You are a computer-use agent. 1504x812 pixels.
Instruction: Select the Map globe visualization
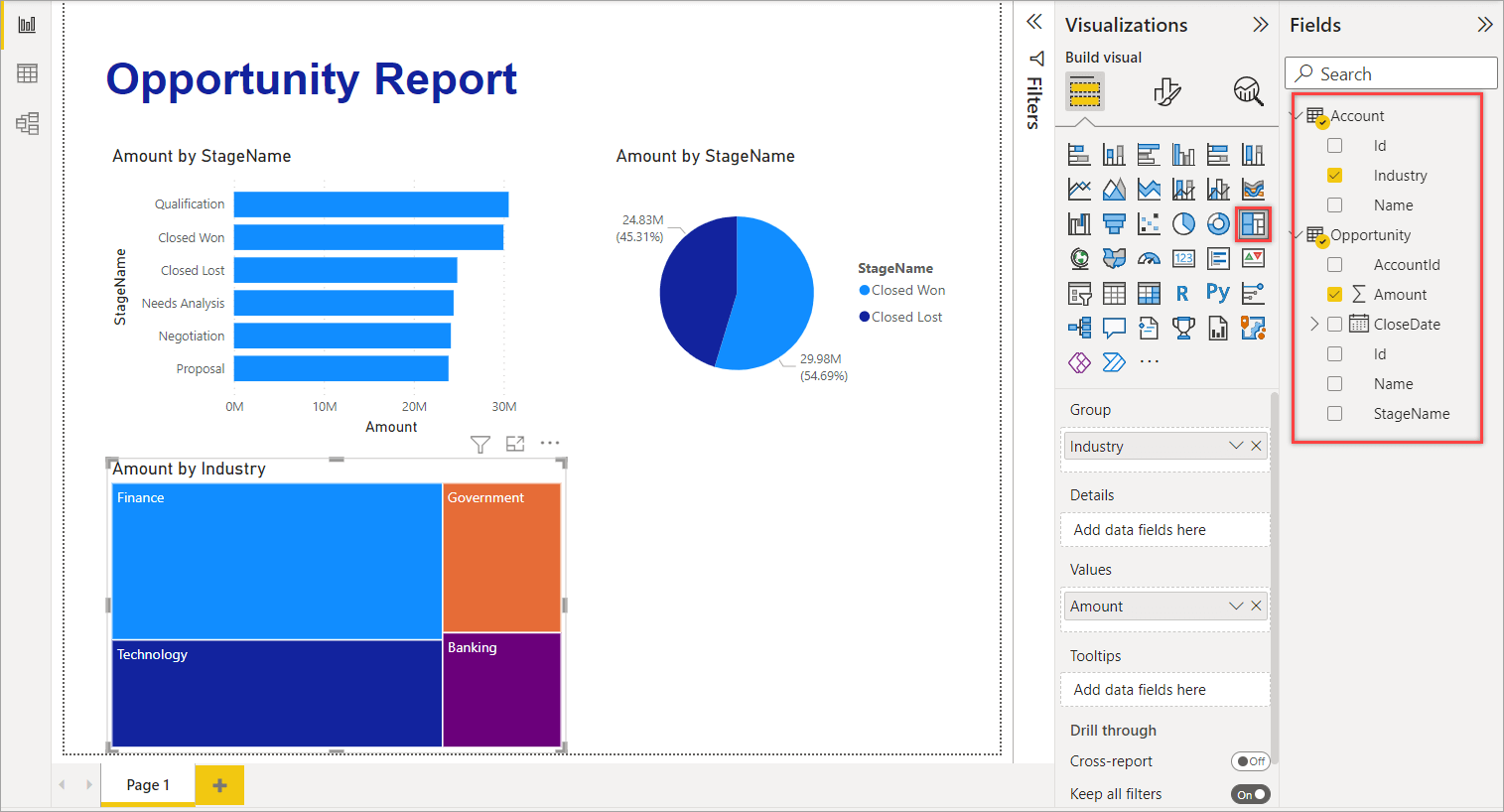click(1079, 258)
